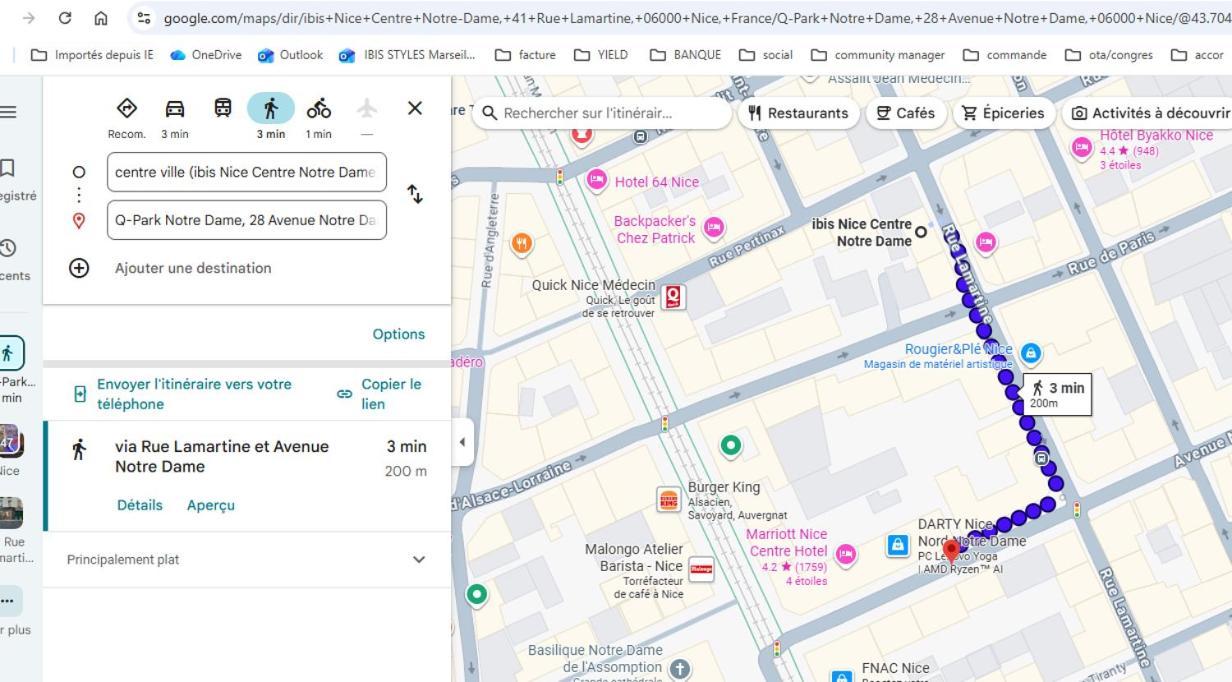Select the cycling travel mode icon
The width and height of the screenshot is (1232, 682).
319,109
